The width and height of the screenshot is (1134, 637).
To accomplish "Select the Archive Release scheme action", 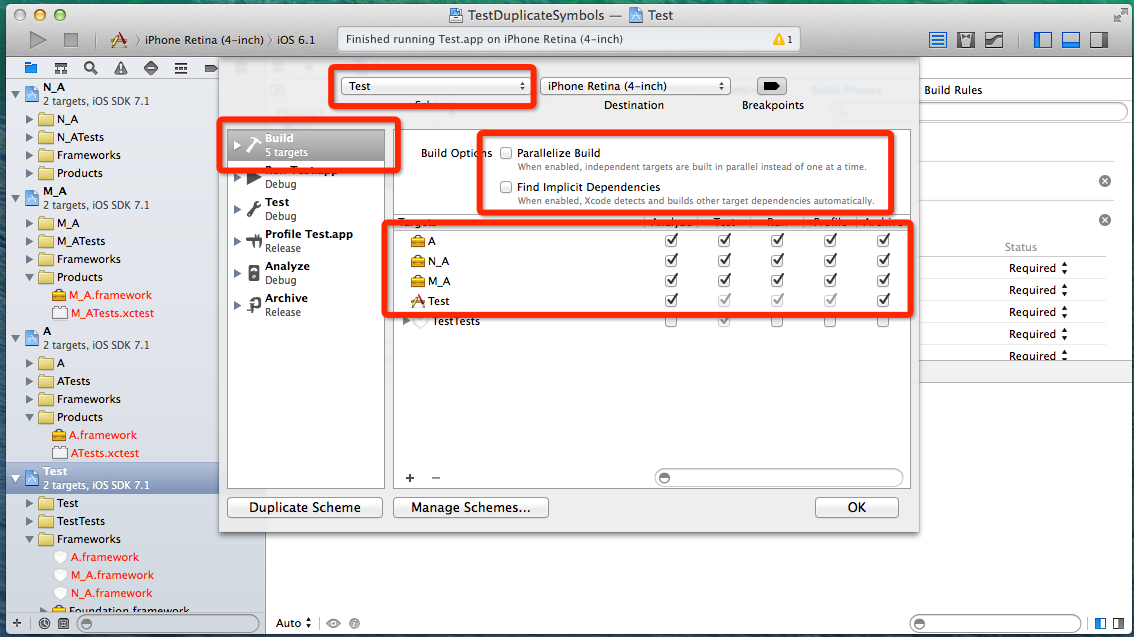I will tap(306, 305).
